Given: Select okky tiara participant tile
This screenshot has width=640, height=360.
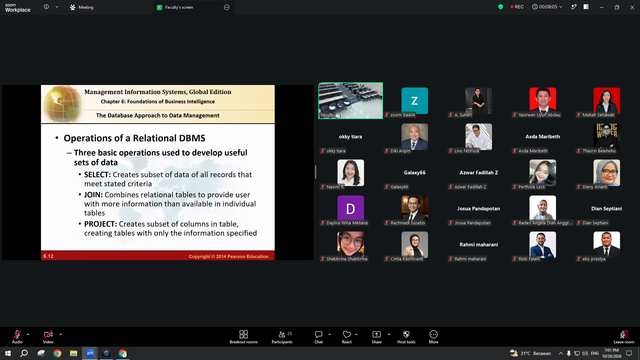Looking at the screenshot, I should tap(351, 137).
